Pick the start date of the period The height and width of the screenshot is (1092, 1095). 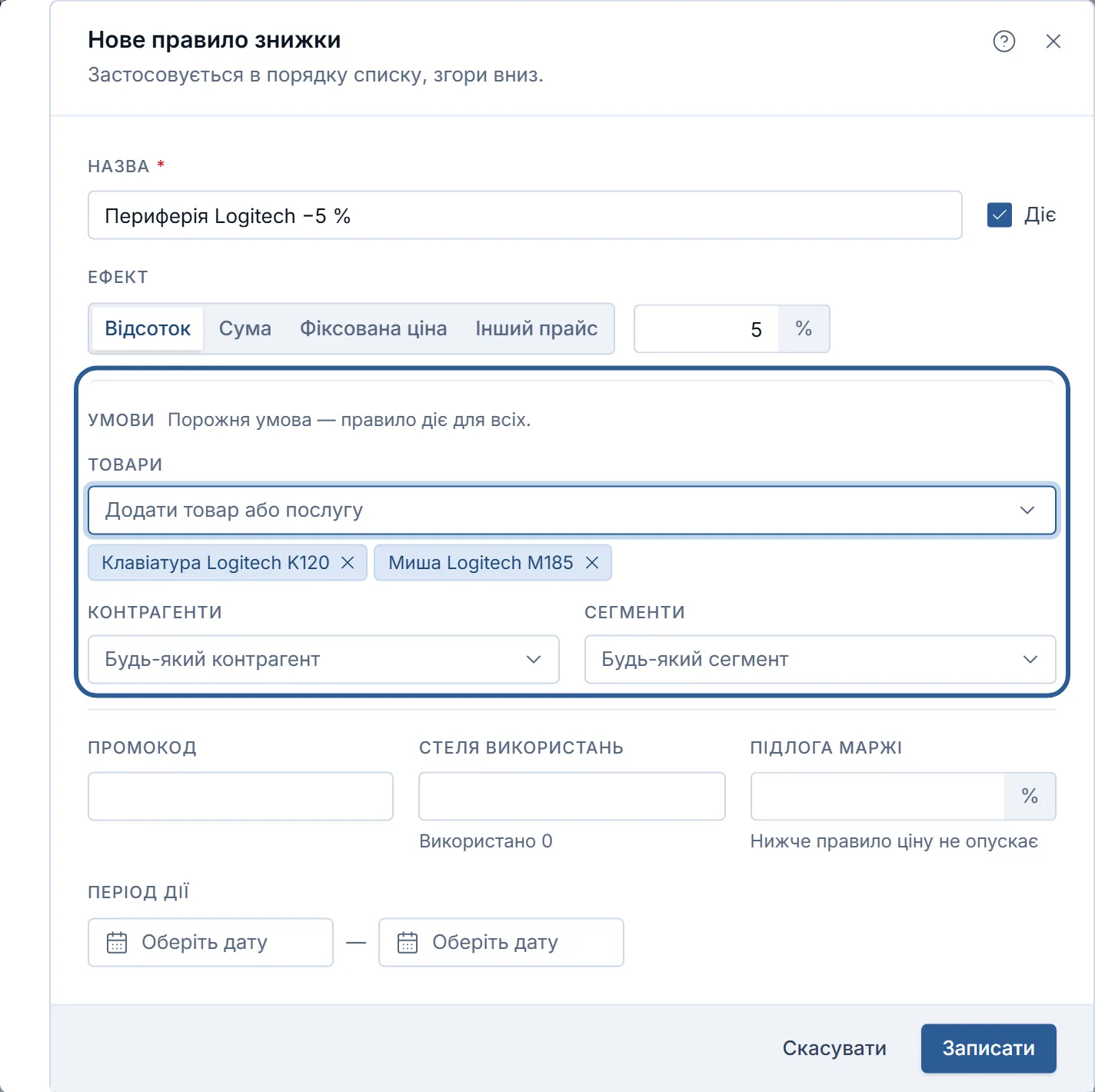coord(211,942)
